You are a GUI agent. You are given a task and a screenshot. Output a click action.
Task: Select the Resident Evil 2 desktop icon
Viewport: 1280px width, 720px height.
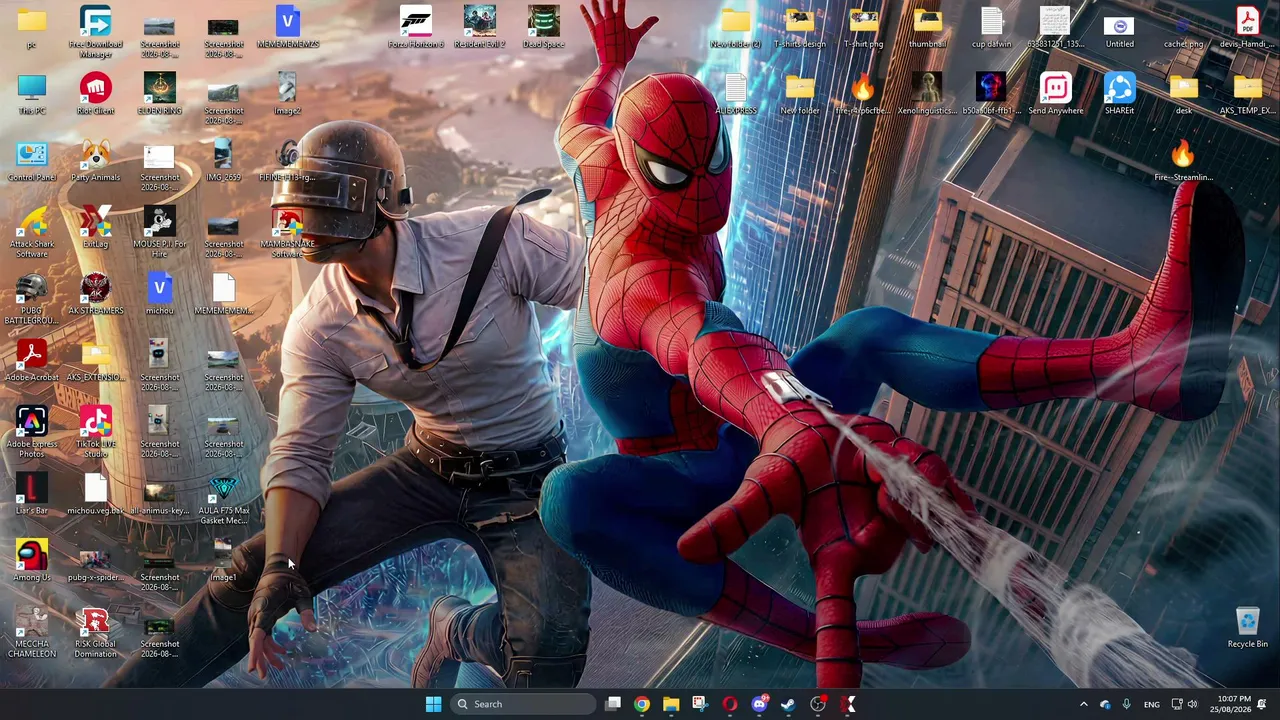[x=480, y=28]
